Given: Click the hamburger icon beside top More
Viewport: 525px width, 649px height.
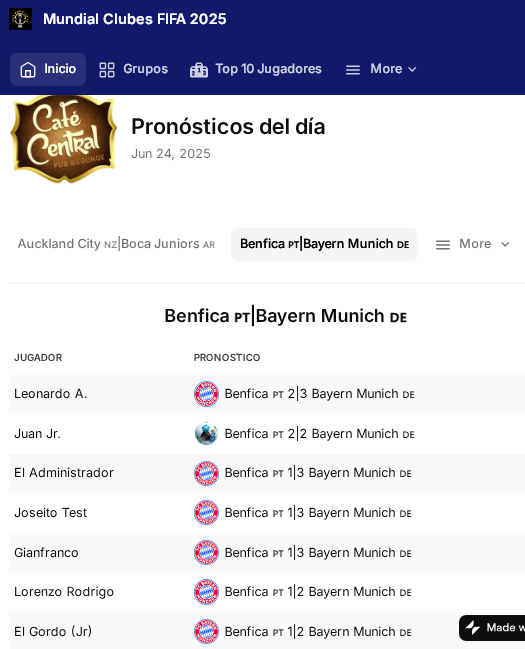Looking at the screenshot, I should point(353,70).
